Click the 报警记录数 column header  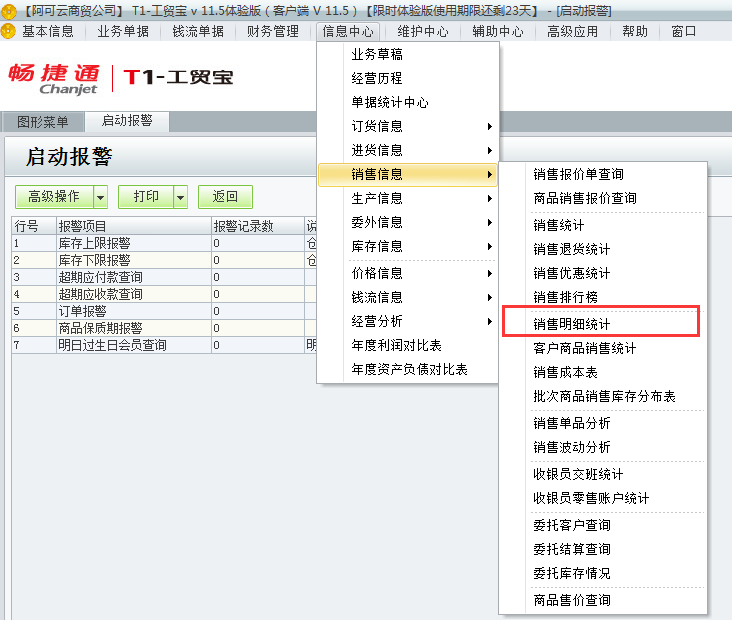(258, 226)
